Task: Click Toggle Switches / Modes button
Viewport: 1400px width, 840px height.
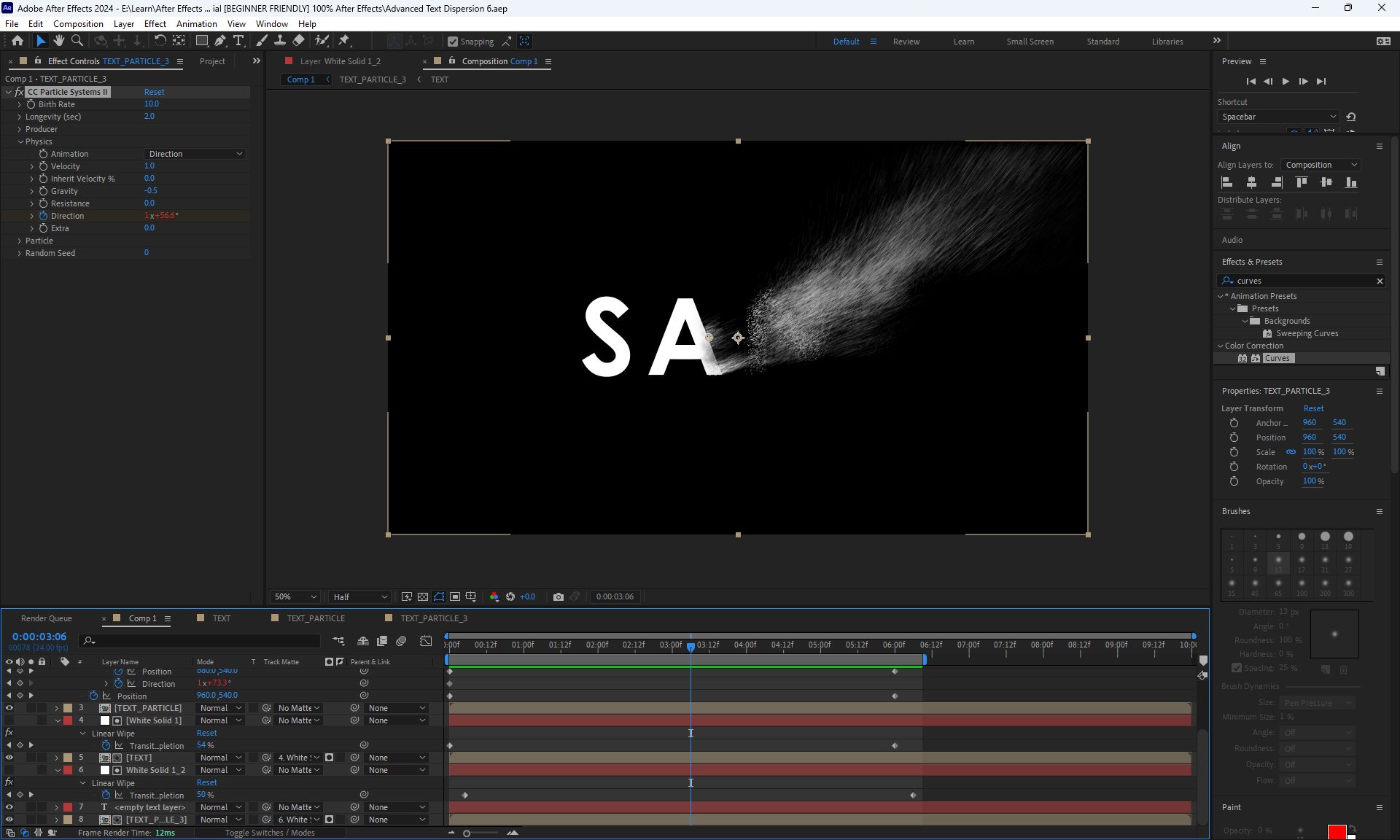Action: [x=270, y=833]
